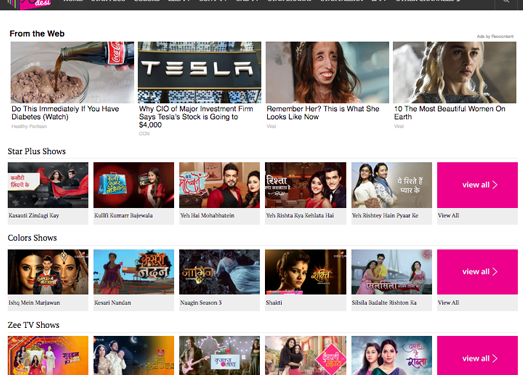The width and height of the screenshot is (523, 375).
Task: Click the 'From the Web' heading
Action: pyautogui.click(x=37, y=34)
